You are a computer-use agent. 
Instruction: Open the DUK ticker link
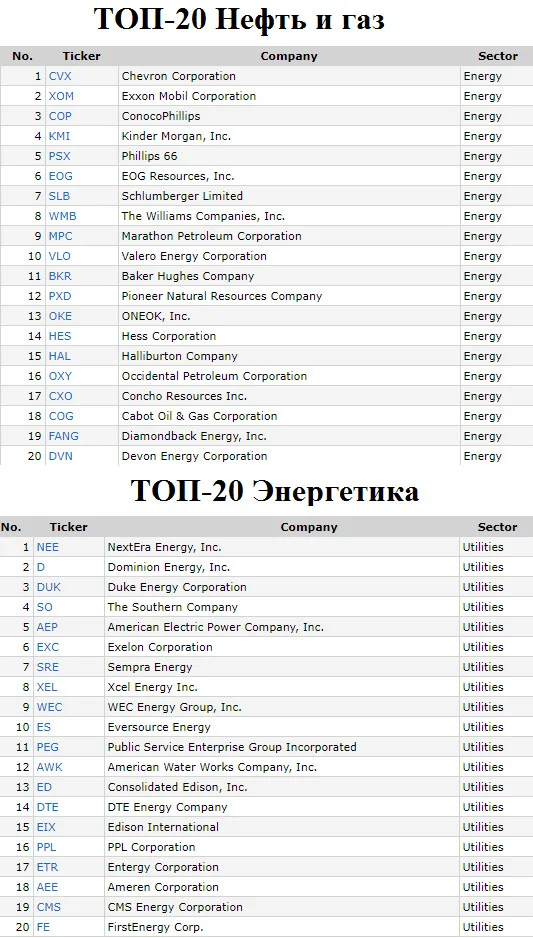click(x=48, y=587)
